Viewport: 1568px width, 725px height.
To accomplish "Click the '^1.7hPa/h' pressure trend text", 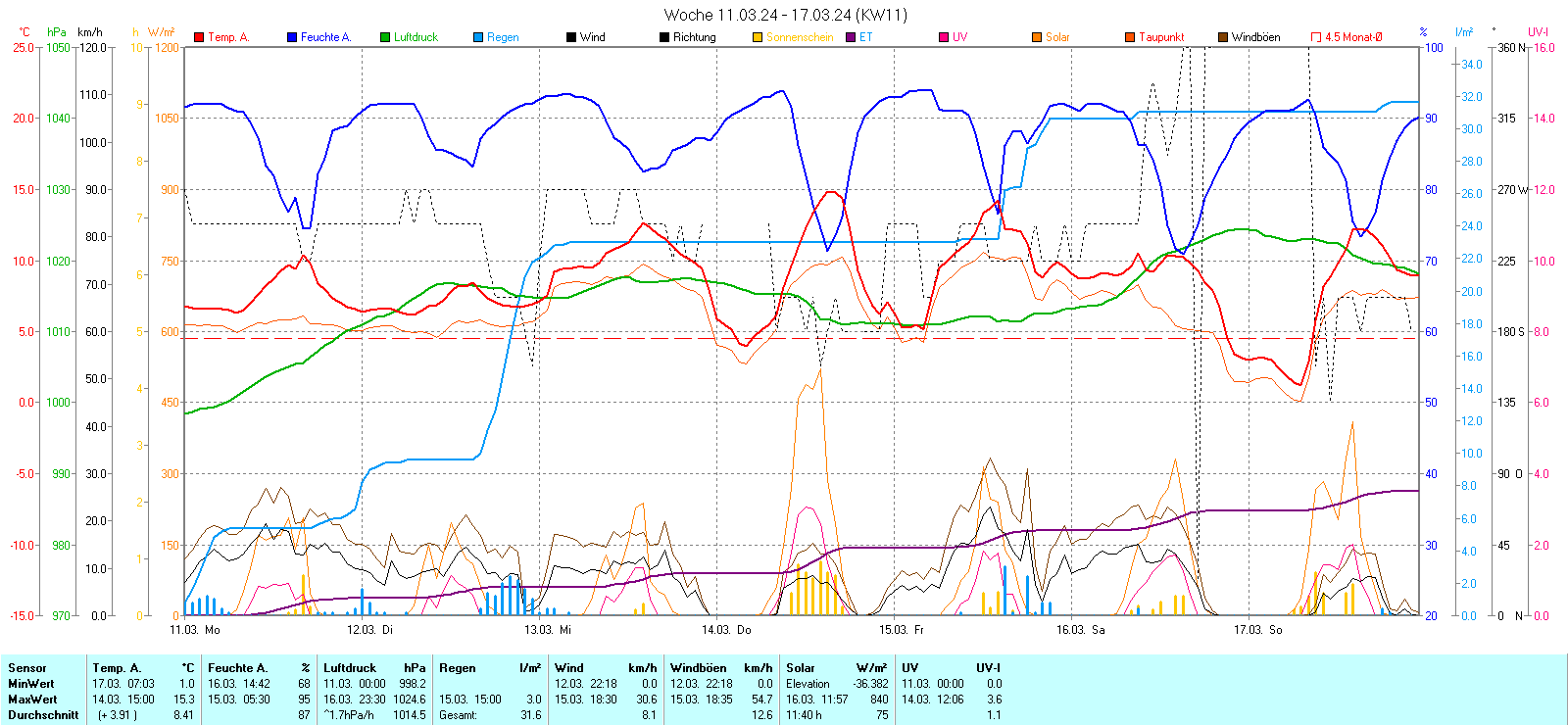I will pyautogui.click(x=349, y=715).
